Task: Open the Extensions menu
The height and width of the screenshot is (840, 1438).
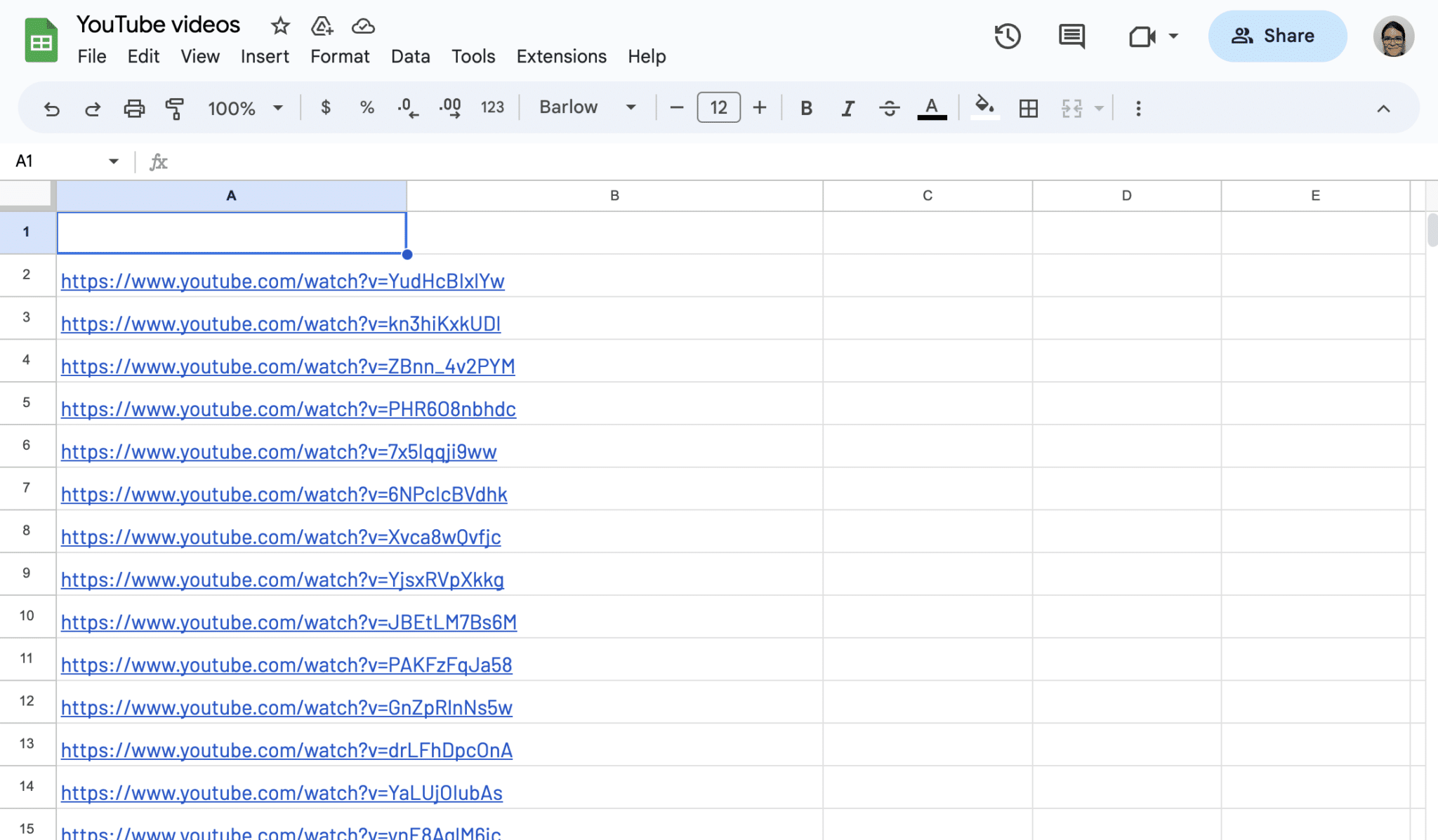Action: (x=561, y=56)
